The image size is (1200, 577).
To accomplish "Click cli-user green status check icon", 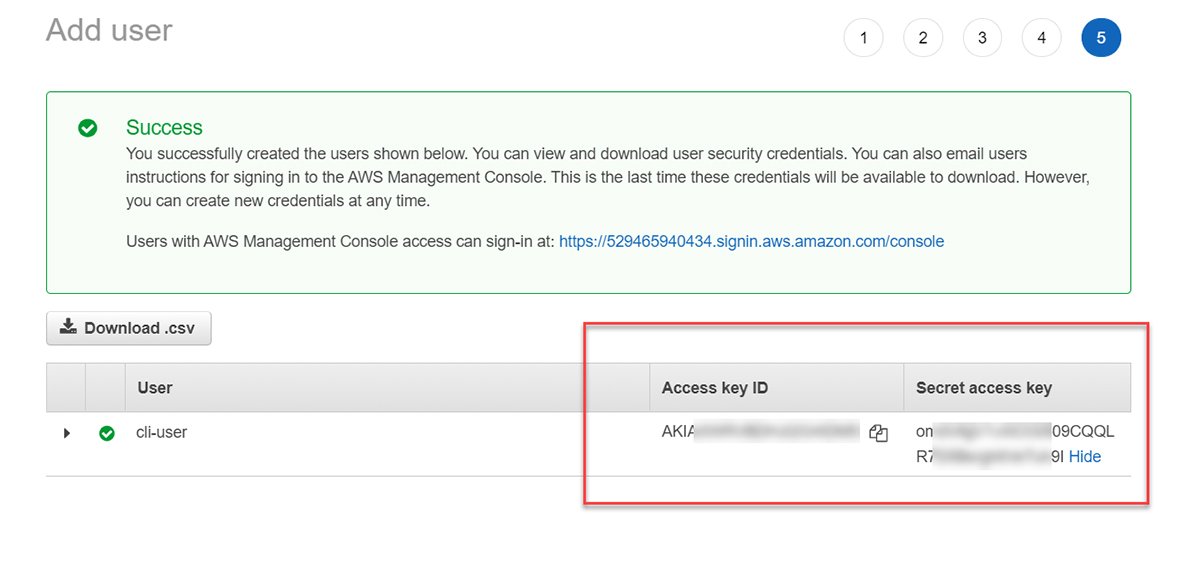I will pos(107,434).
